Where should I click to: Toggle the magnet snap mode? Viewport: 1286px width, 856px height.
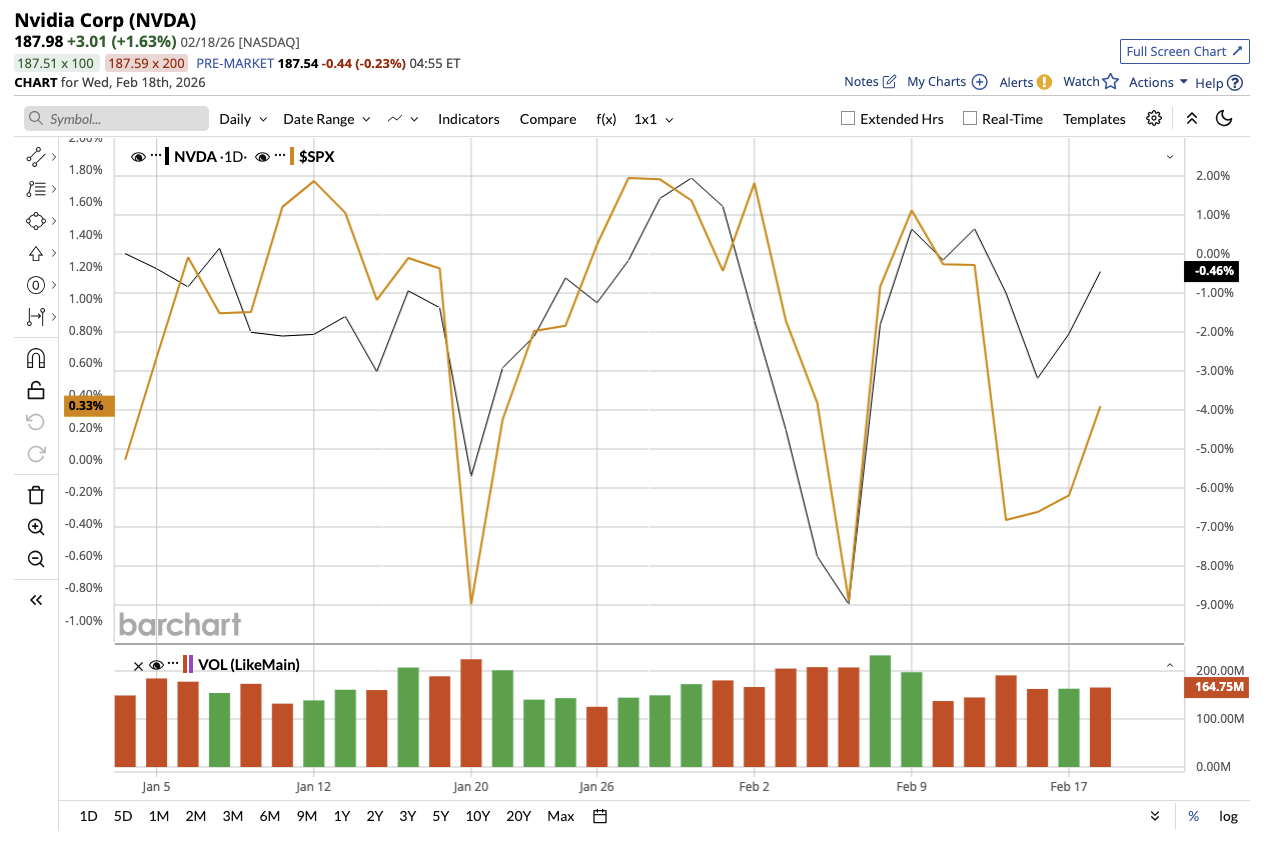click(x=36, y=358)
